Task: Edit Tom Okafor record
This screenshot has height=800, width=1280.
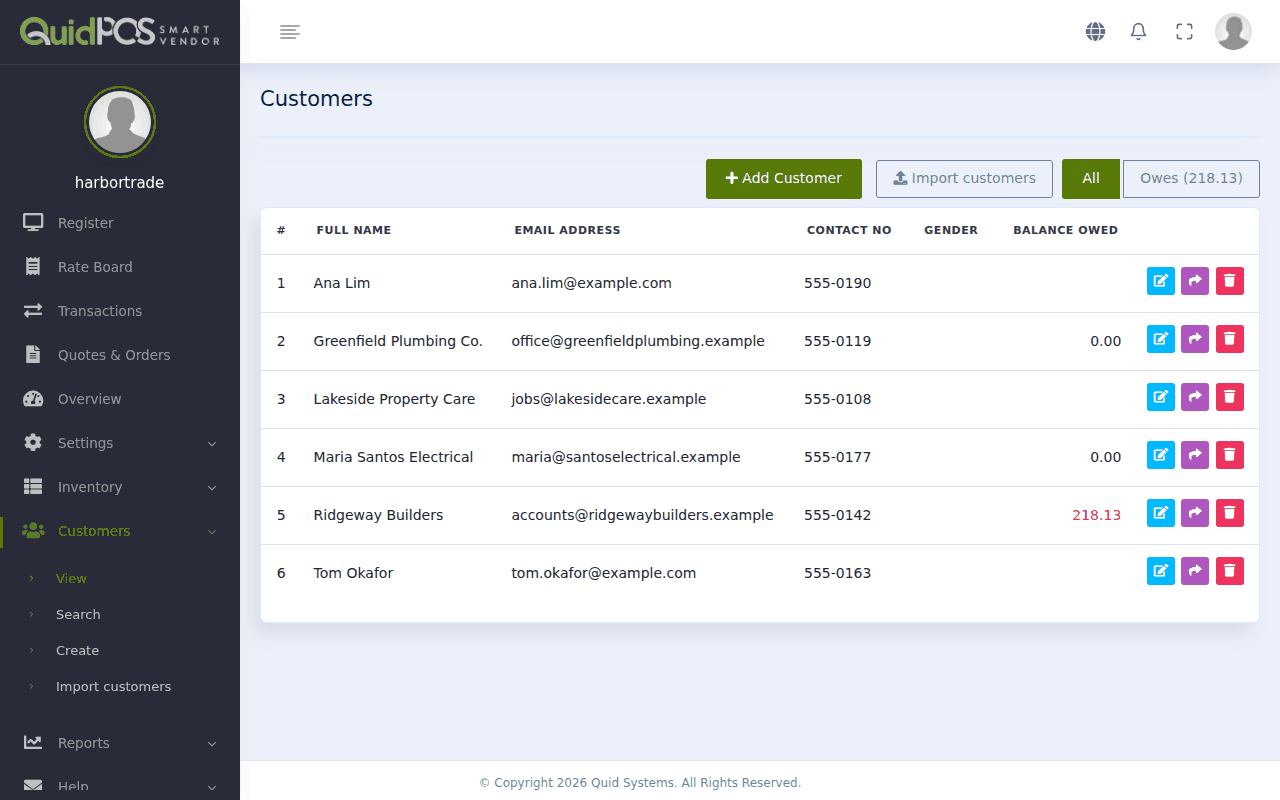Action: coord(1160,571)
